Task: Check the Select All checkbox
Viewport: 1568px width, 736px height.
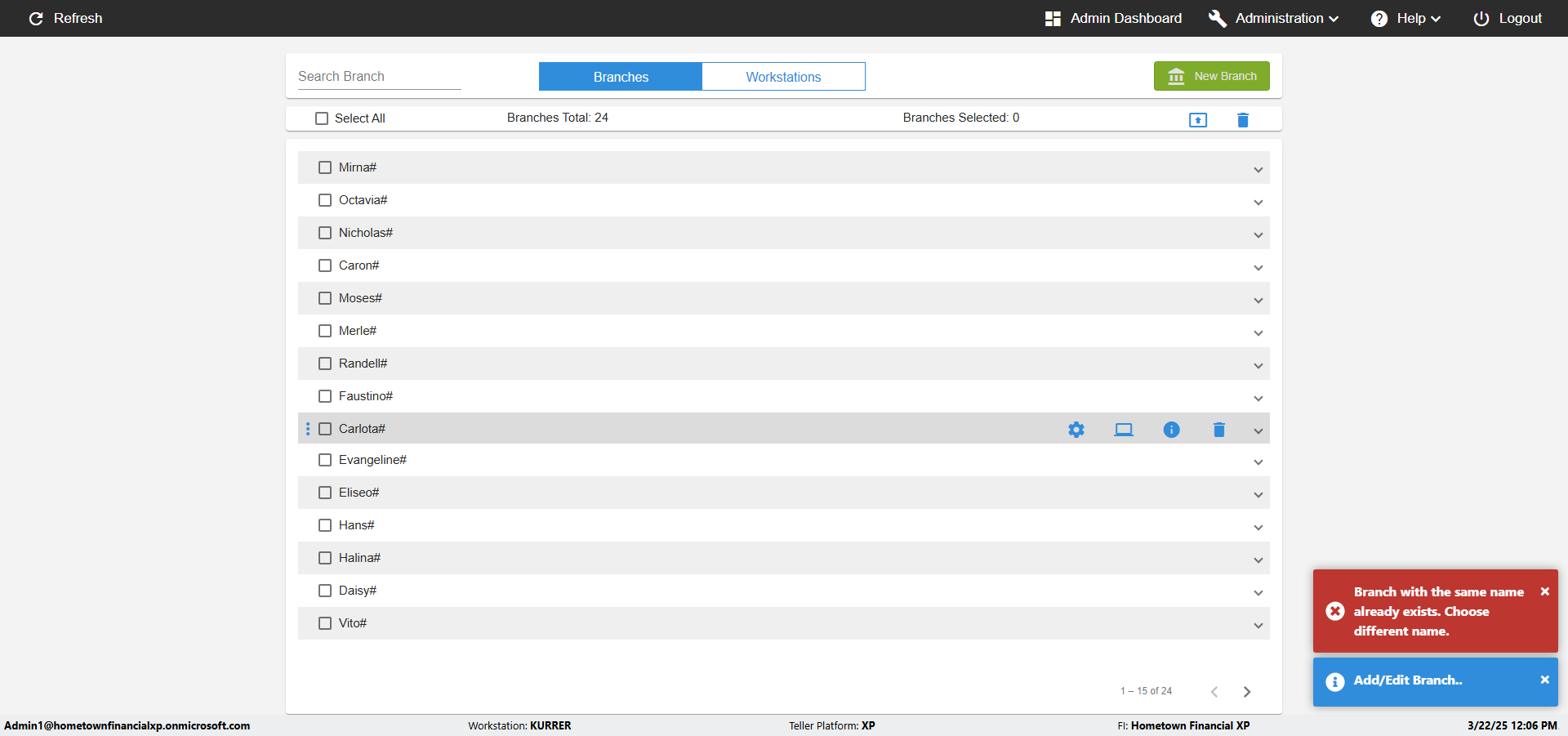Action: click(322, 118)
